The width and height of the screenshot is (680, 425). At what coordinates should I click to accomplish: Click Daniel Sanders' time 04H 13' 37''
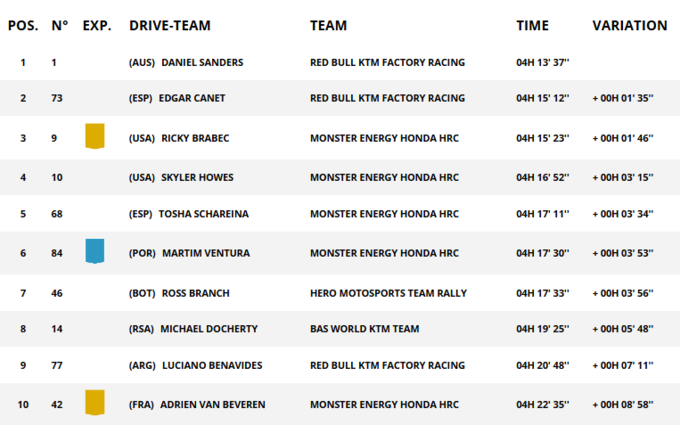coord(542,62)
